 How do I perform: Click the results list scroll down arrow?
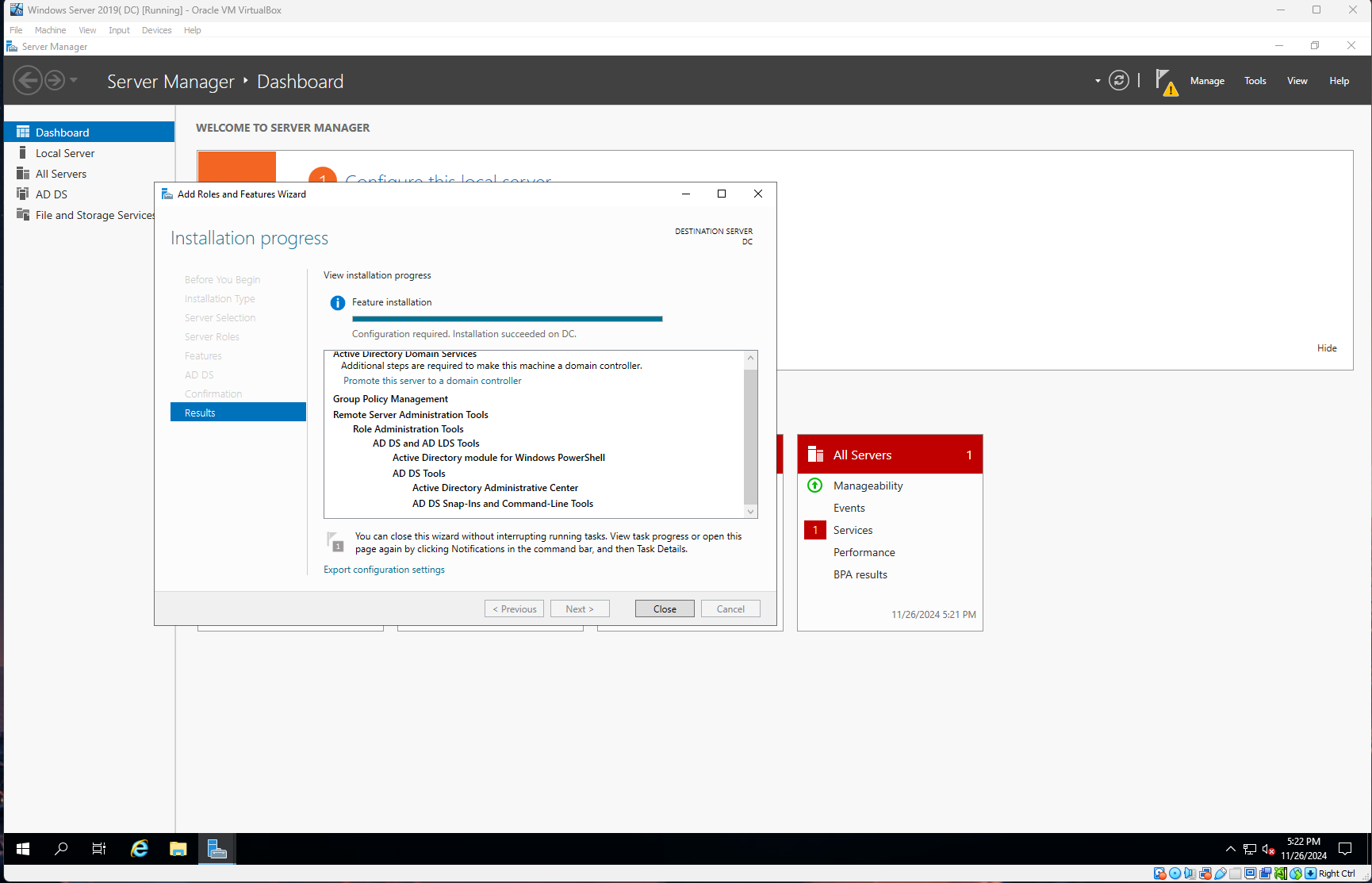click(750, 512)
